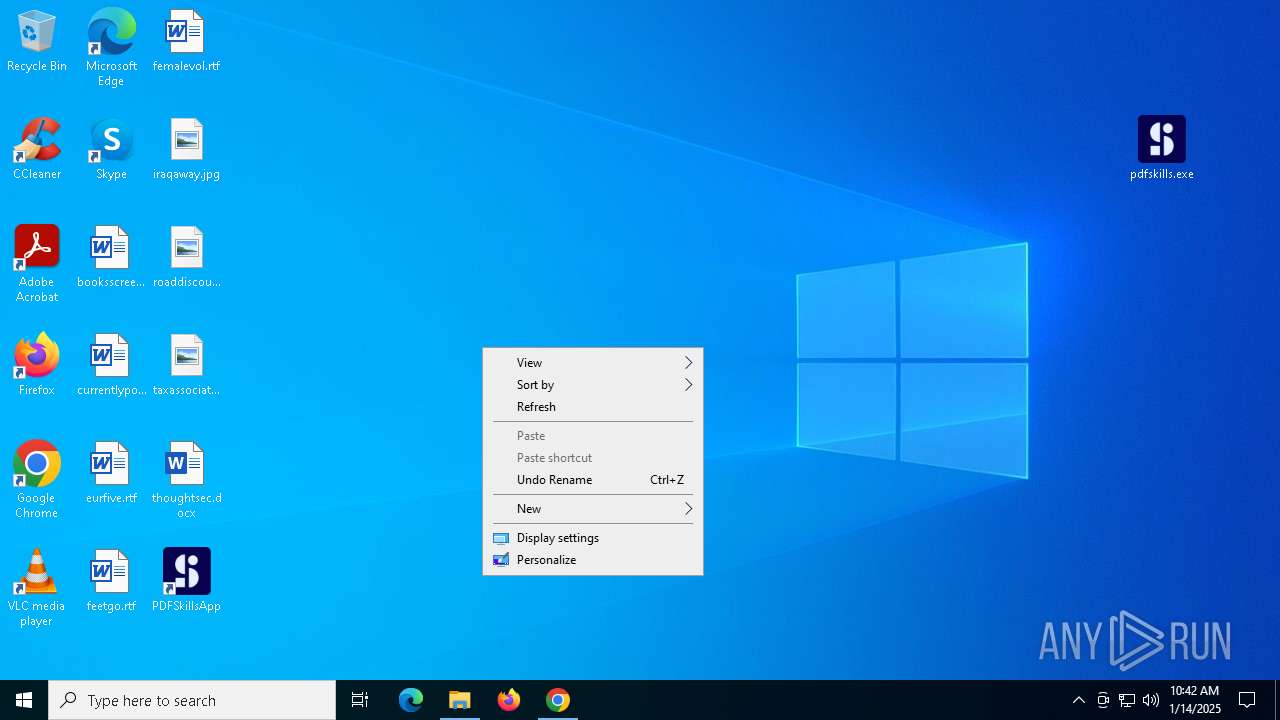The width and height of the screenshot is (1280, 720).
Task: Select the Google Chrome desktop shortcut
Action: [x=37, y=480]
